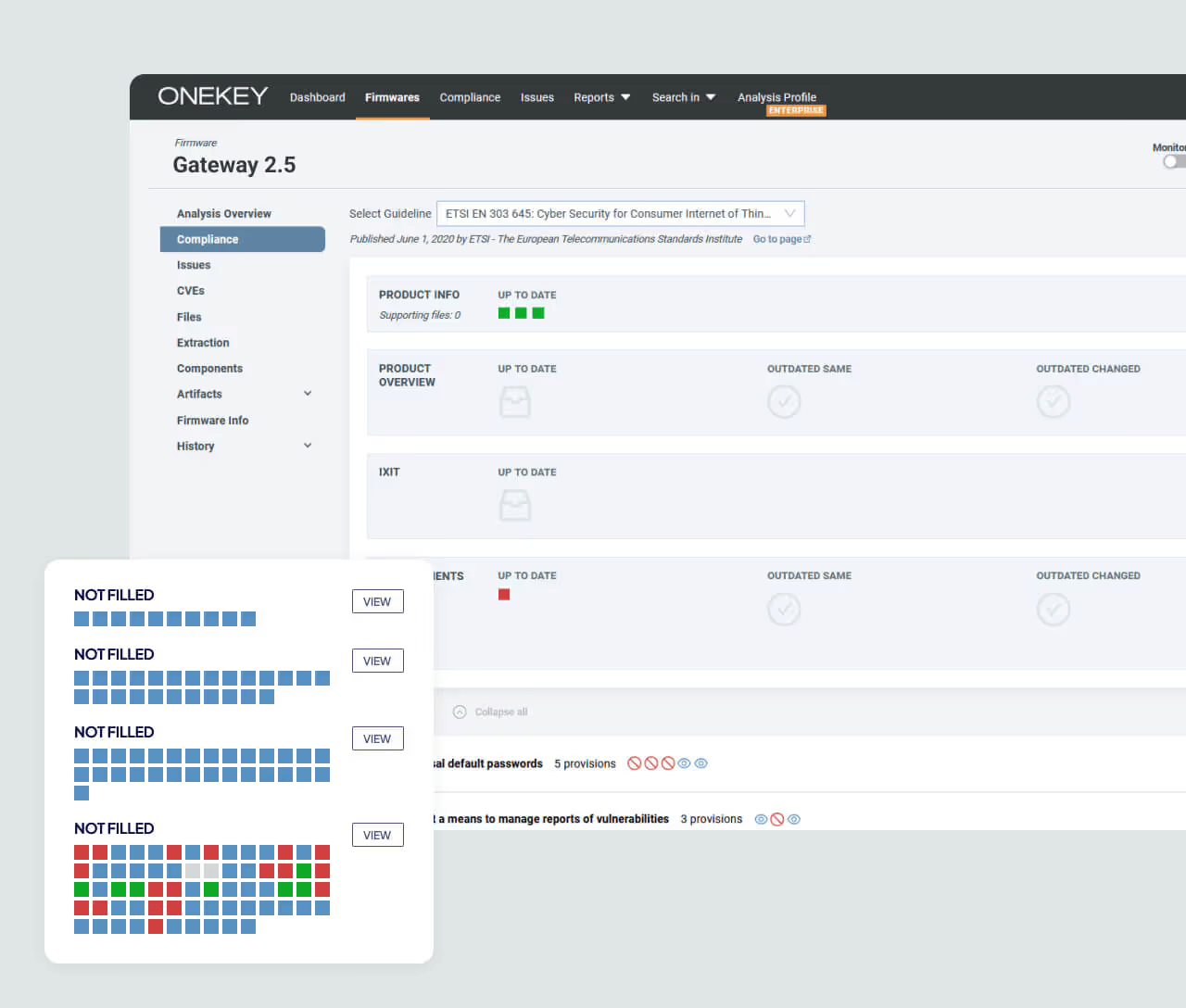This screenshot has width=1186, height=1008.
Task: Enable the Monitor toggle switch
Action: point(1171,160)
